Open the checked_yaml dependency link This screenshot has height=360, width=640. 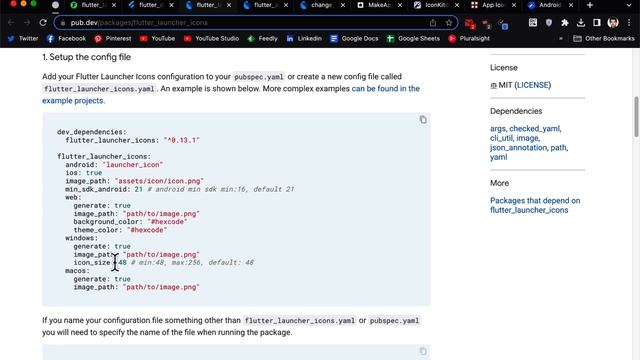[534, 129]
